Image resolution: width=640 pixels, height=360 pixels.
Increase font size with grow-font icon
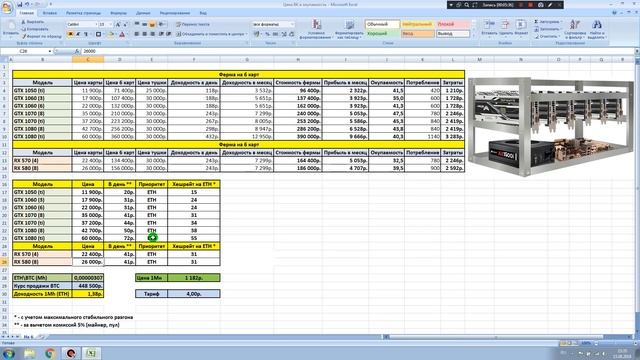point(118,24)
